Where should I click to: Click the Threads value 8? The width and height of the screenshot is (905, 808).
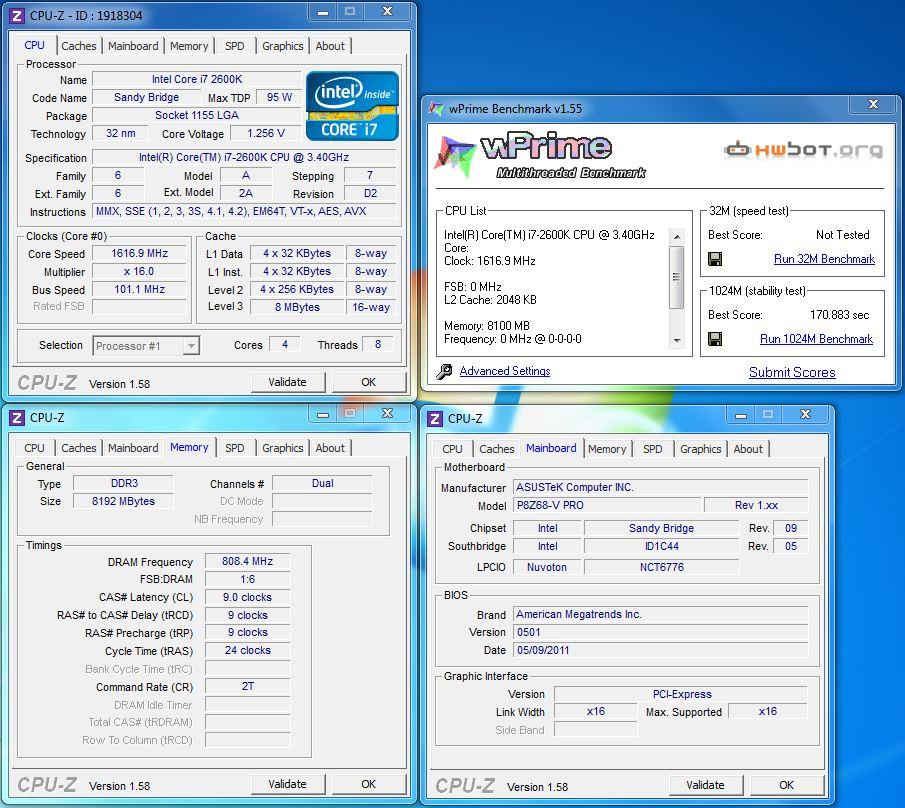coord(378,345)
